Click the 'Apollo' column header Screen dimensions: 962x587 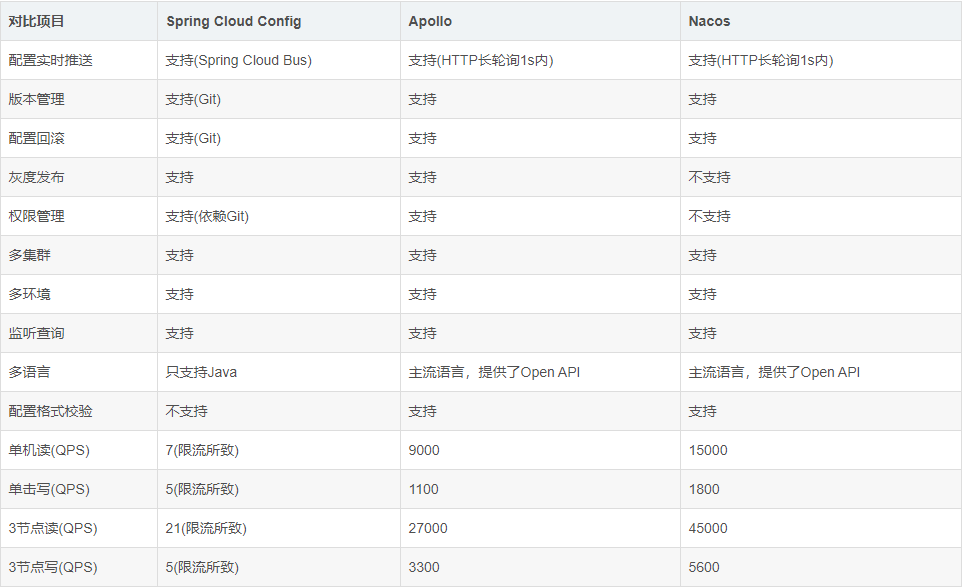[430, 21]
